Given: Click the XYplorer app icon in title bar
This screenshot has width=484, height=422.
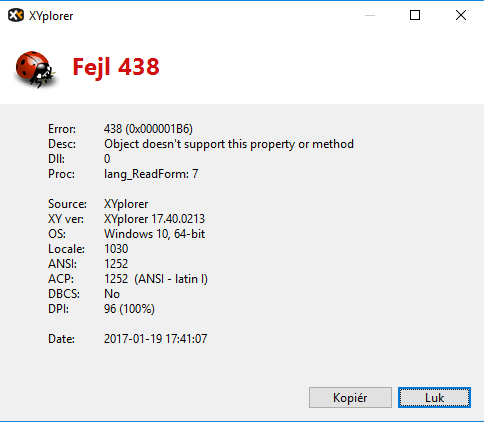Looking at the screenshot, I should pyautogui.click(x=16, y=15).
